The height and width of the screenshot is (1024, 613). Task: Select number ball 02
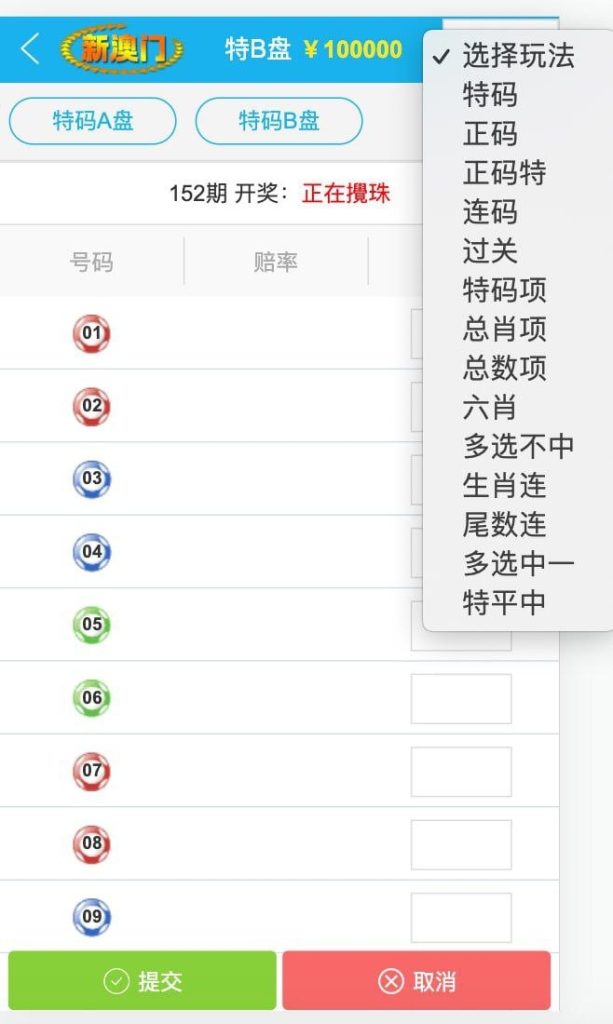(x=92, y=407)
